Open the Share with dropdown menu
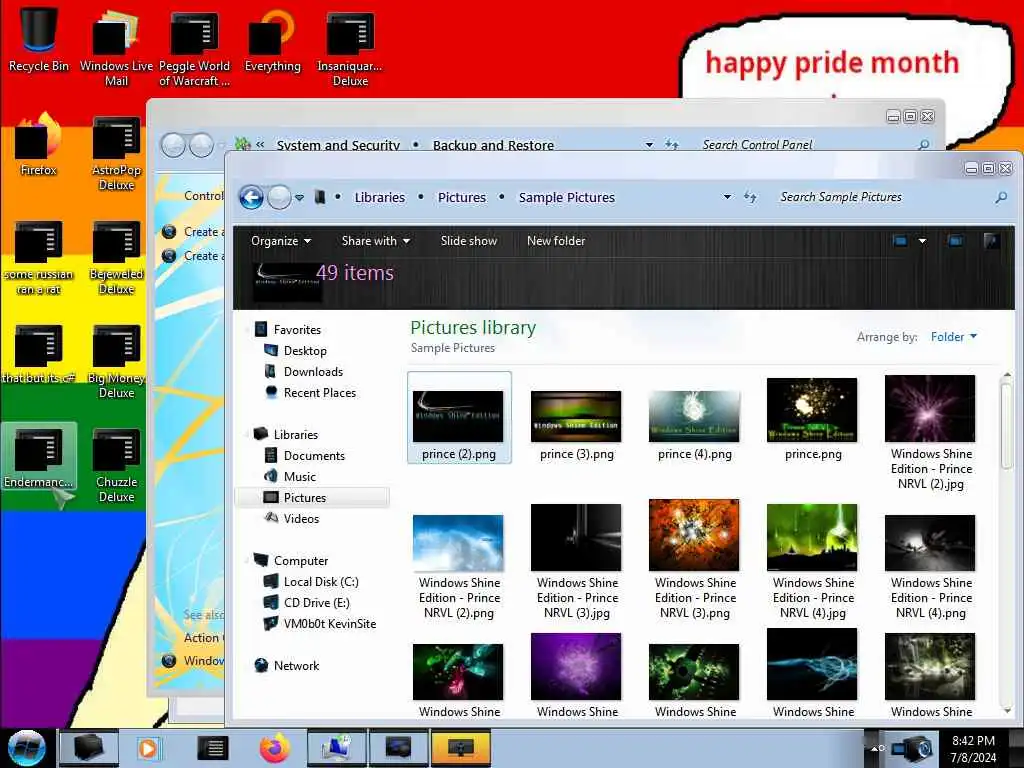 (376, 241)
